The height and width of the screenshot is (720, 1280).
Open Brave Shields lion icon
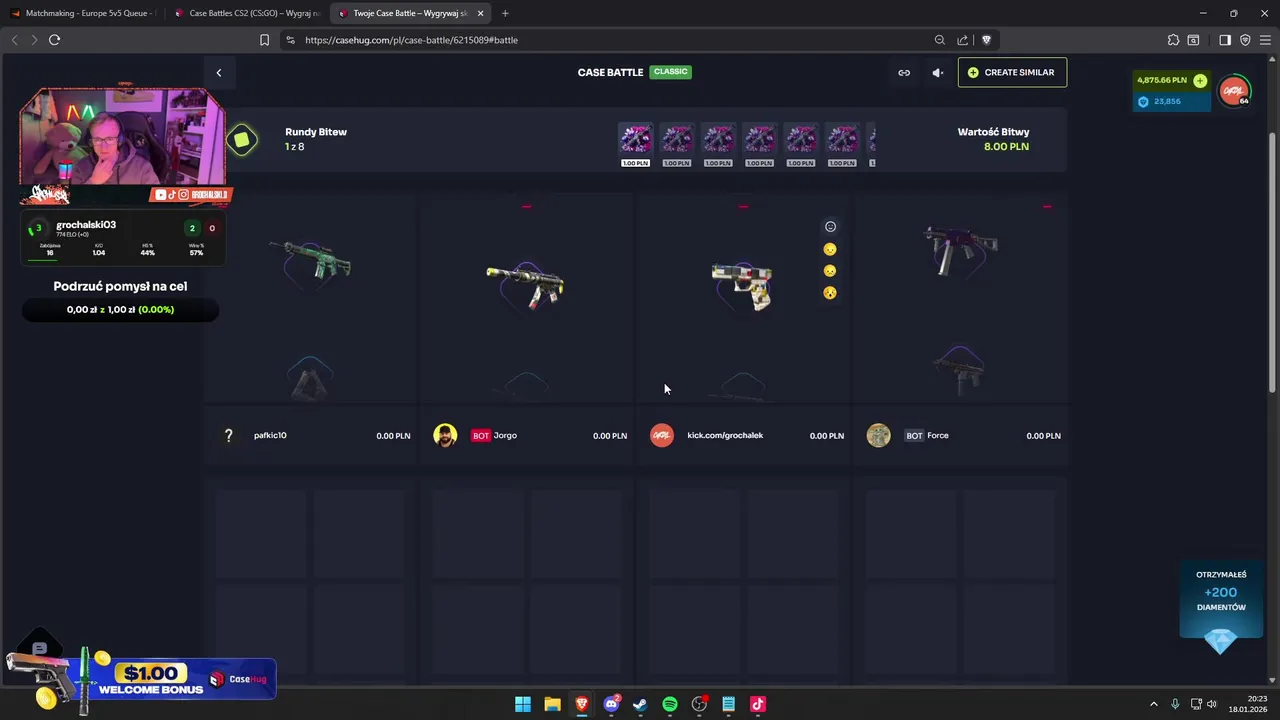click(x=986, y=40)
